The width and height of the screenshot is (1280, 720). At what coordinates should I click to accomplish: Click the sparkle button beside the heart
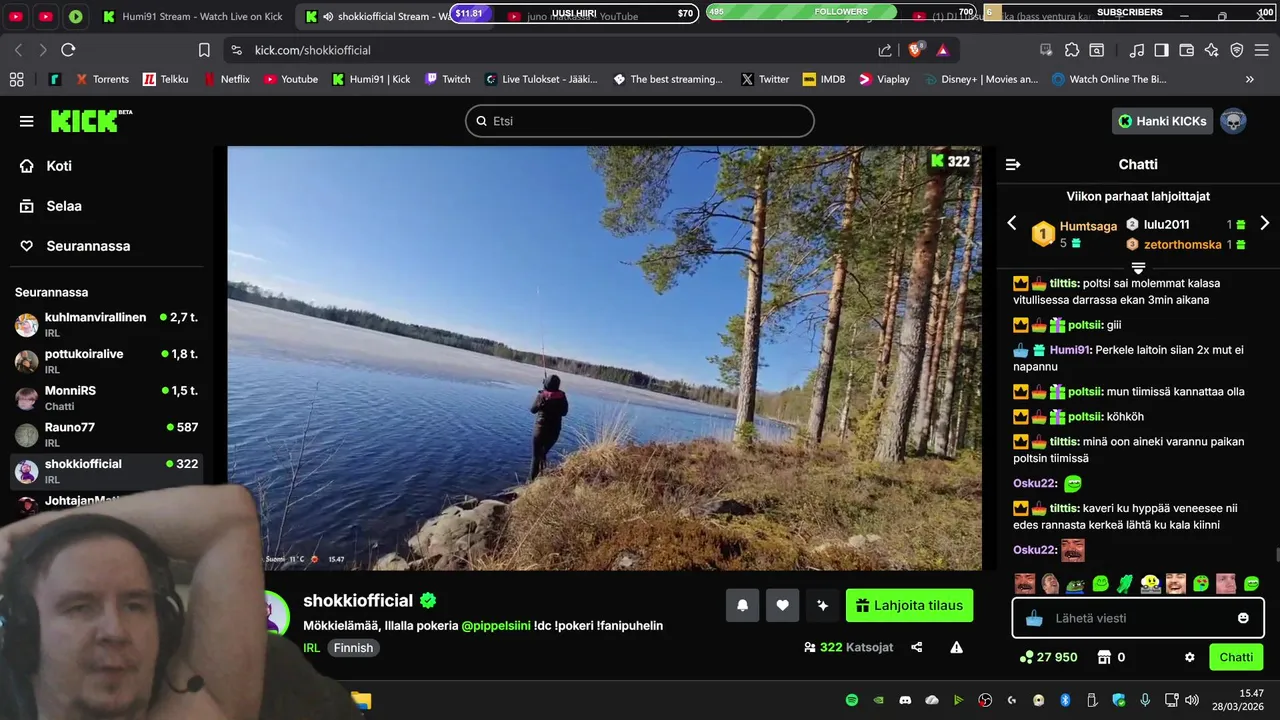(x=822, y=605)
